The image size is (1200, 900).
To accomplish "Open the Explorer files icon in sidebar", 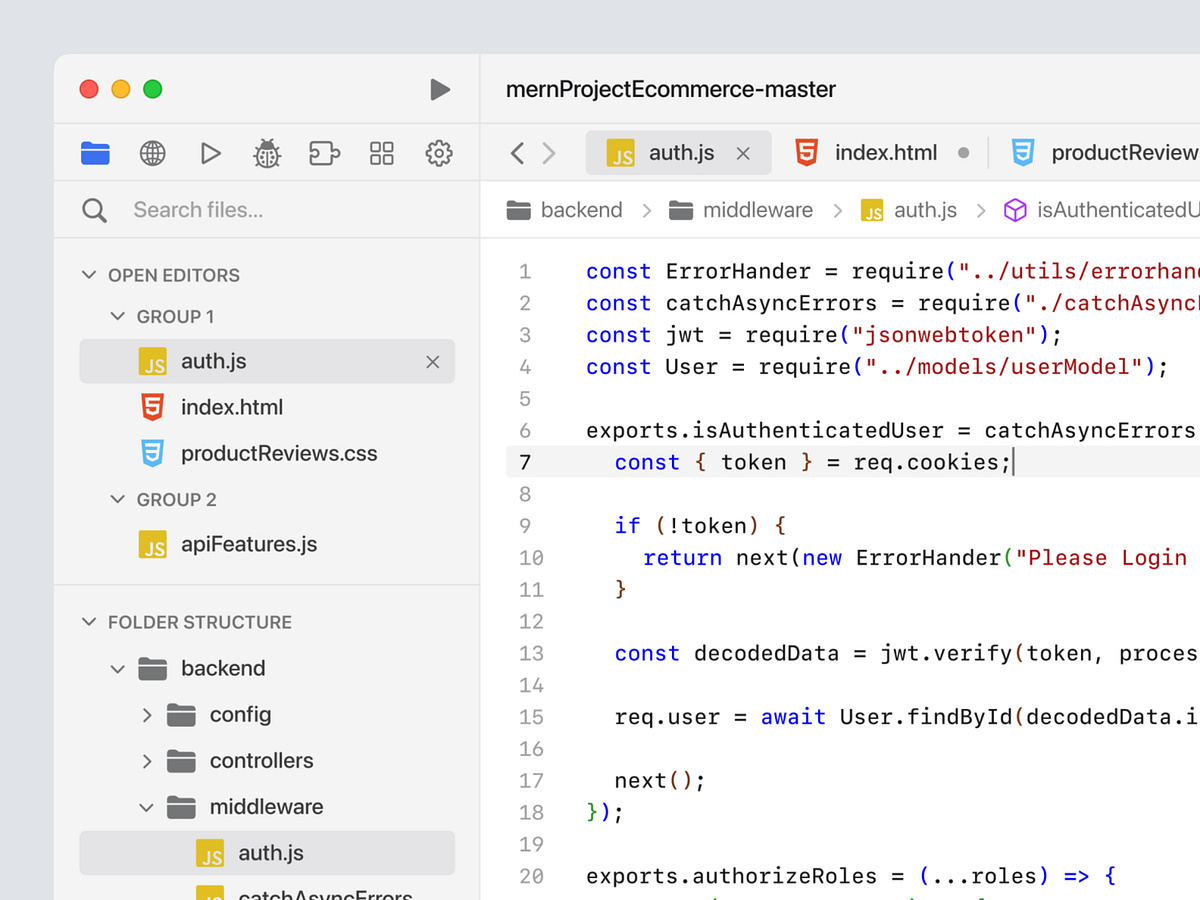I will [x=95, y=153].
